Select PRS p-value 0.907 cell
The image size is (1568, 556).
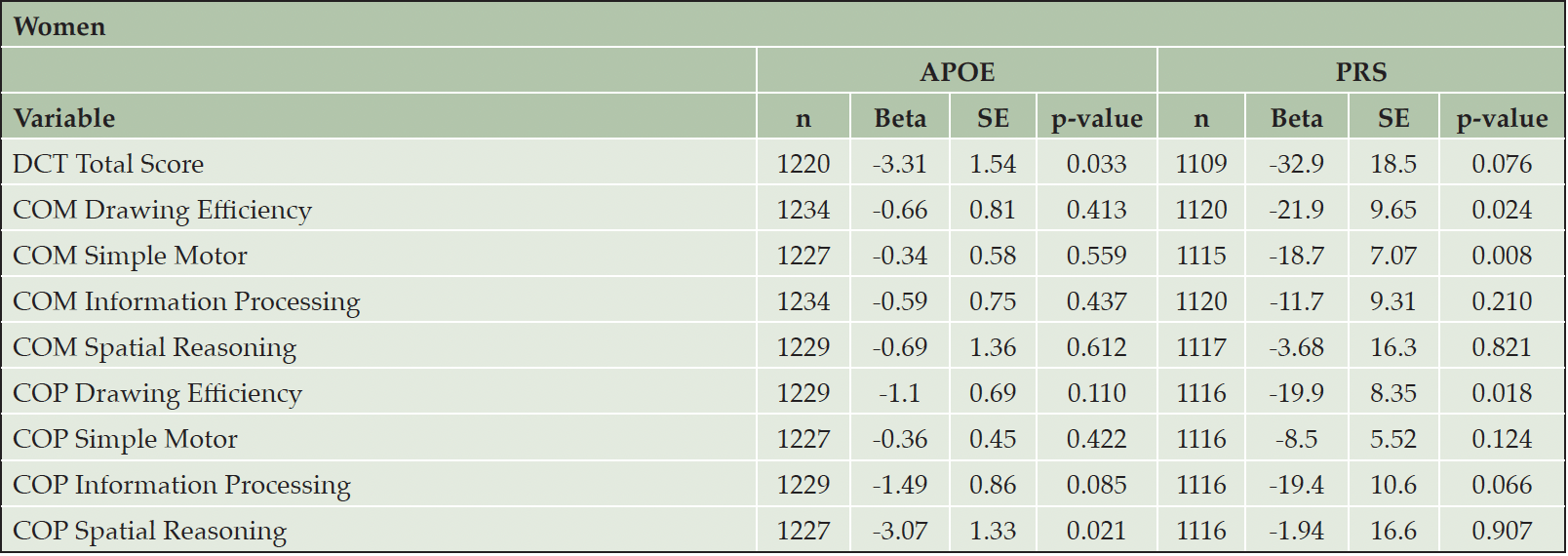(x=1502, y=531)
